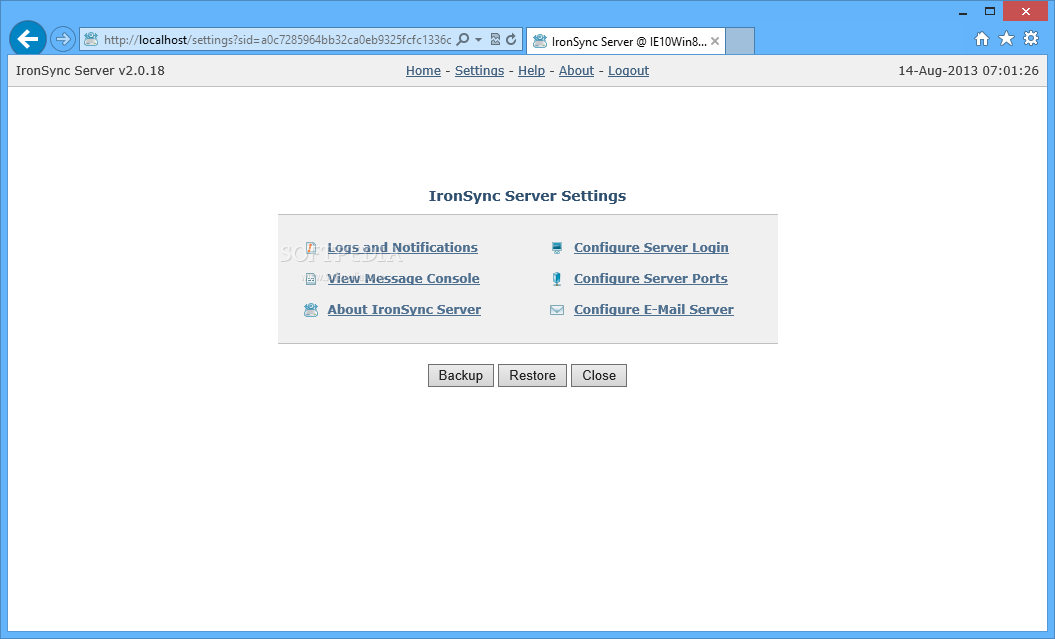Click the IronSync Server Settings heading
This screenshot has height=639, width=1055.
(x=528, y=196)
